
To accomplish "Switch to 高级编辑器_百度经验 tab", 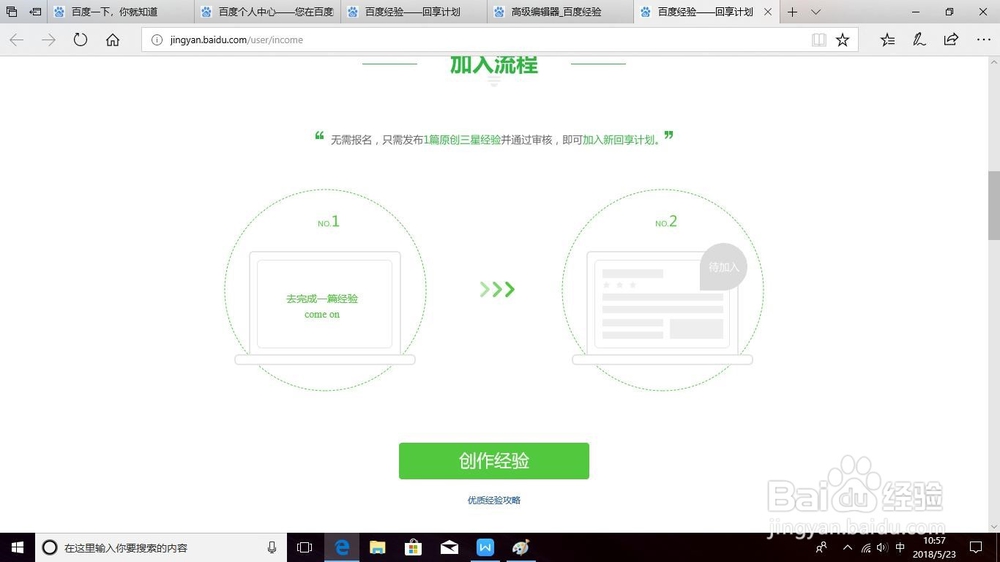I will point(561,11).
